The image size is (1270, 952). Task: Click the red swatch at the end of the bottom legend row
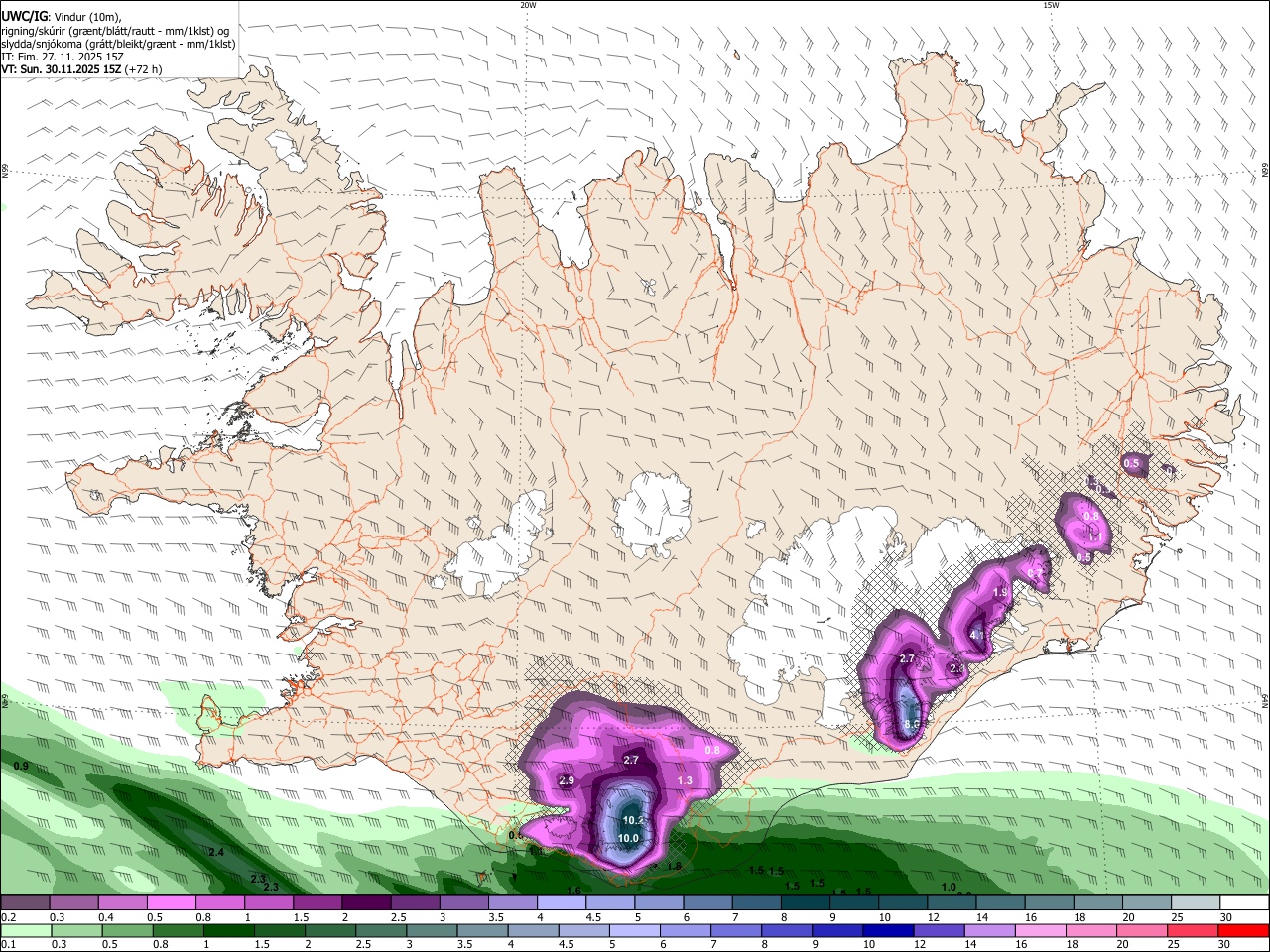[1243, 930]
